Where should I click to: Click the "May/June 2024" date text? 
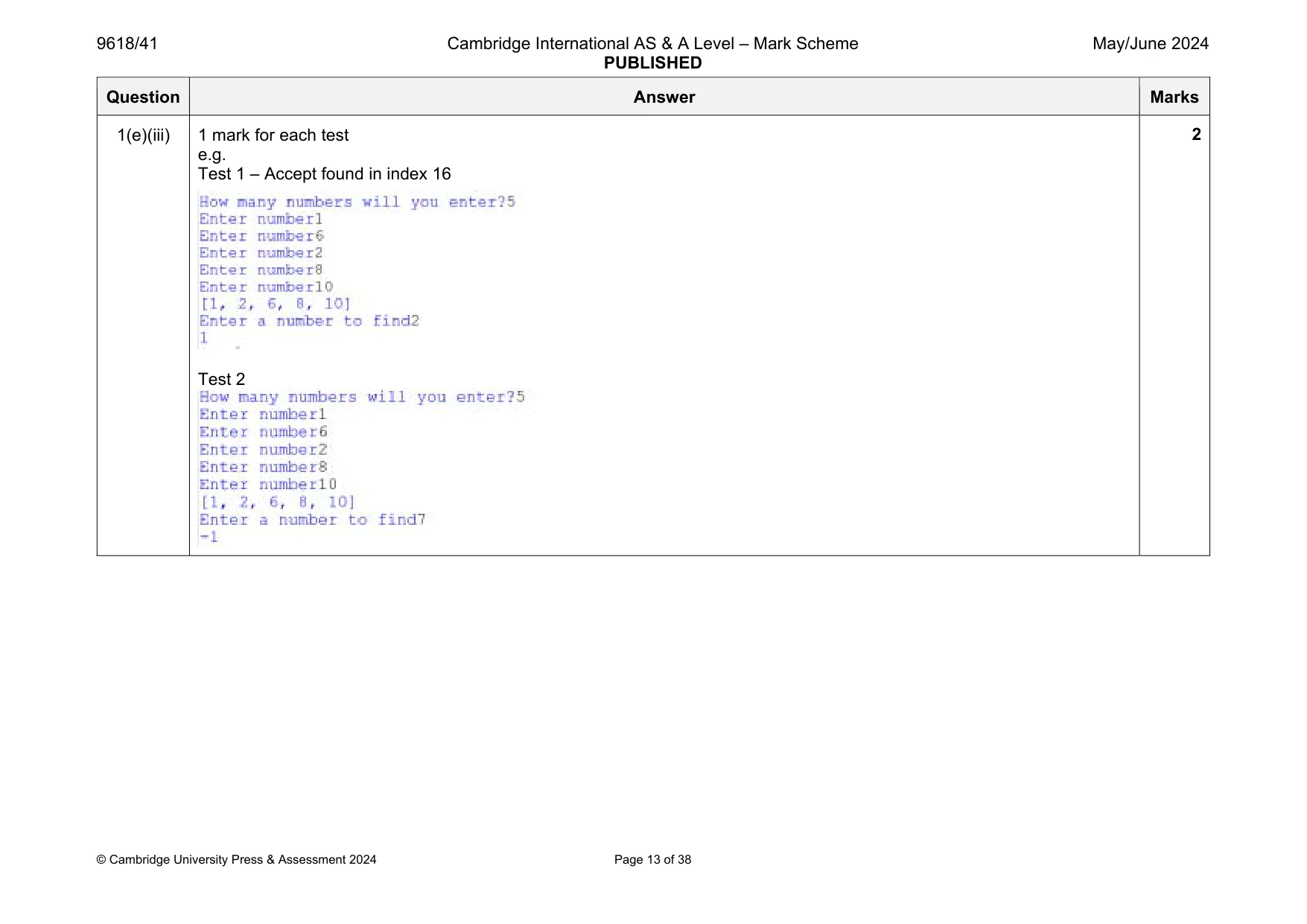click(1151, 44)
